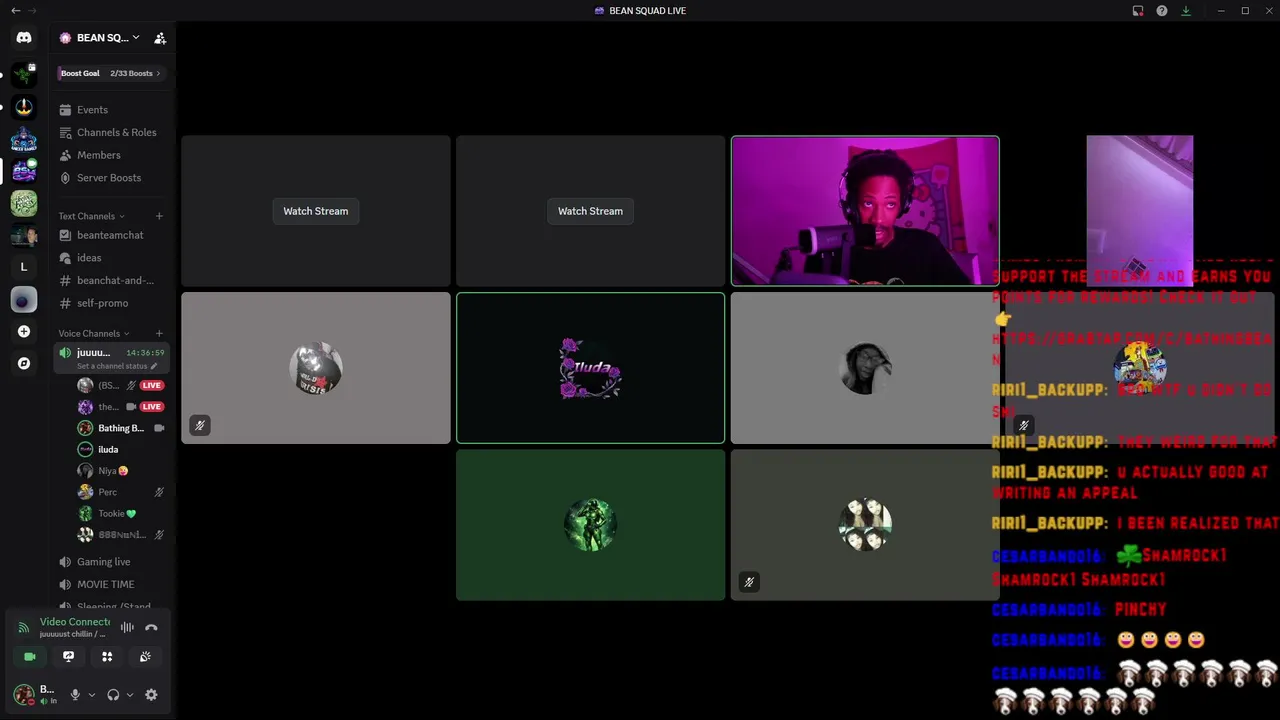The image size is (1280, 720).
Task: Focus the green armored avatar tile
Action: click(x=590, y=525)
